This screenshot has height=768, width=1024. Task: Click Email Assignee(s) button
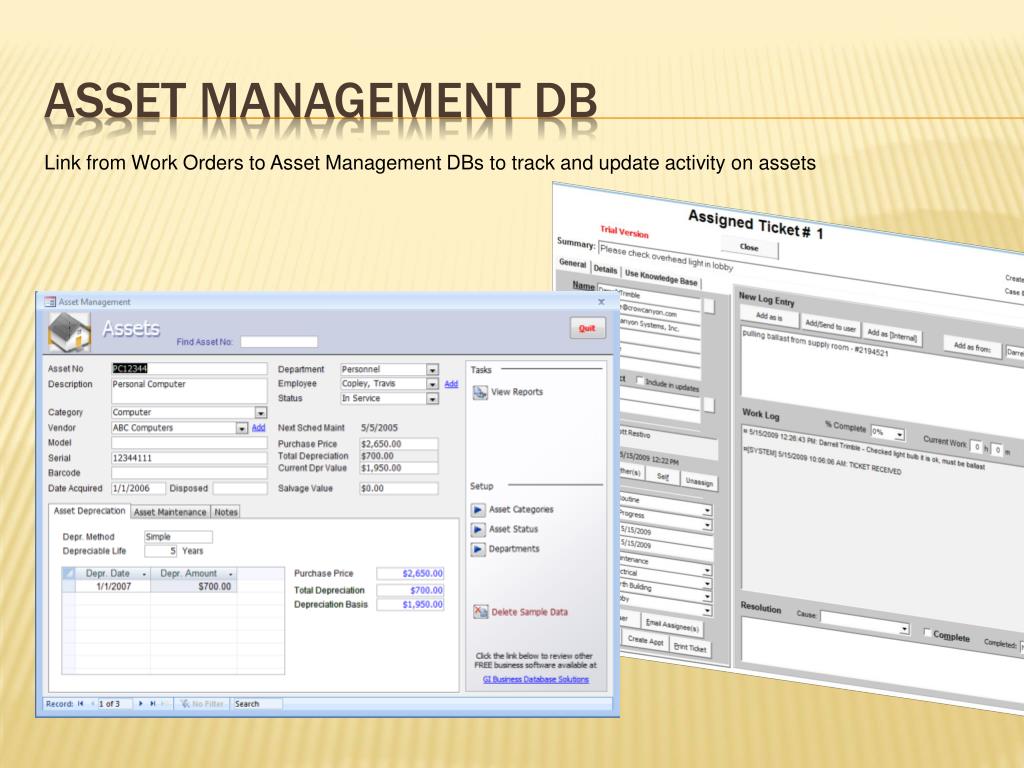pyautogui.click(x=672, y=625)
